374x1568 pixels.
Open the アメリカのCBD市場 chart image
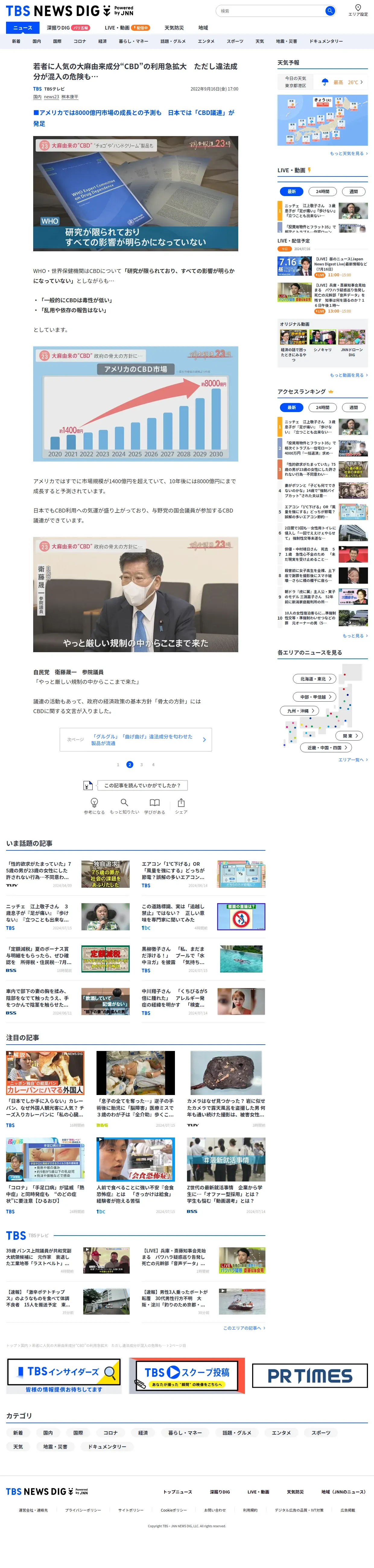pos(136,404)
